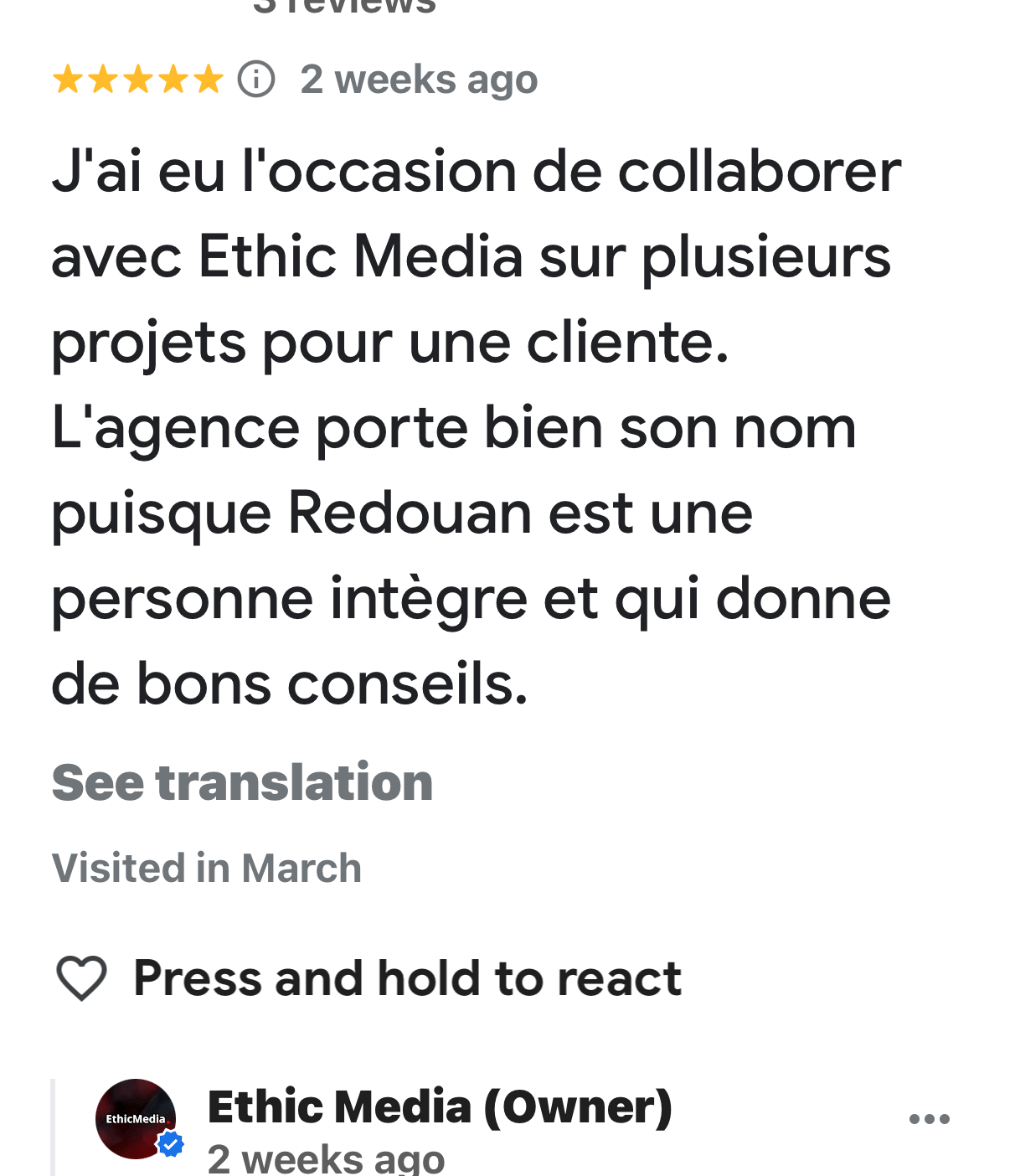Click the name "Redouan" in the review text
Image resolution: width=1010 pixels, height=1176 pixels.
click(x=409, y=513)
